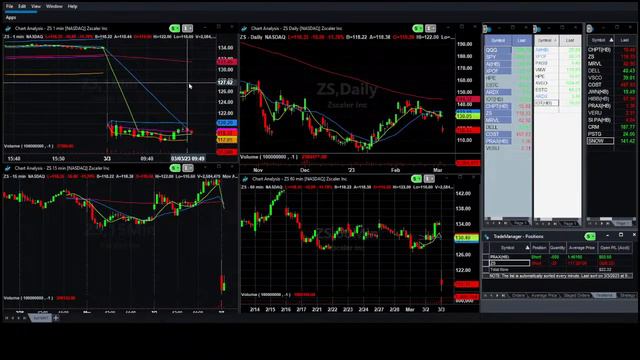
Task: Toggle green symbol link on ZS 15 min chart
Action: tap(175, 168)
